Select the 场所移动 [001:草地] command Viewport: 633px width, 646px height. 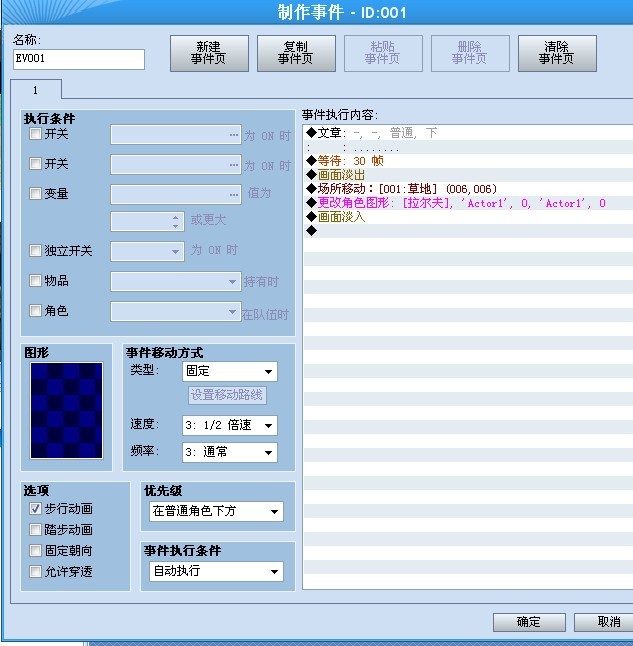(468, 189)
